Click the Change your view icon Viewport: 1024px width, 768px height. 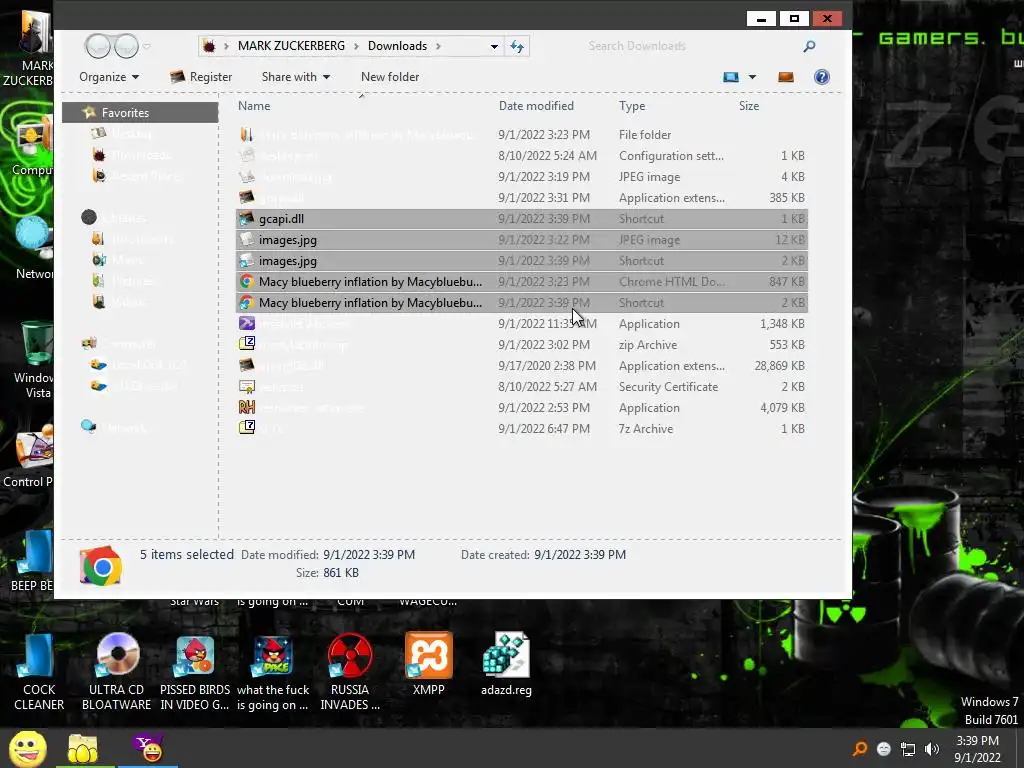pyautogui.click(x=731, y=77)
